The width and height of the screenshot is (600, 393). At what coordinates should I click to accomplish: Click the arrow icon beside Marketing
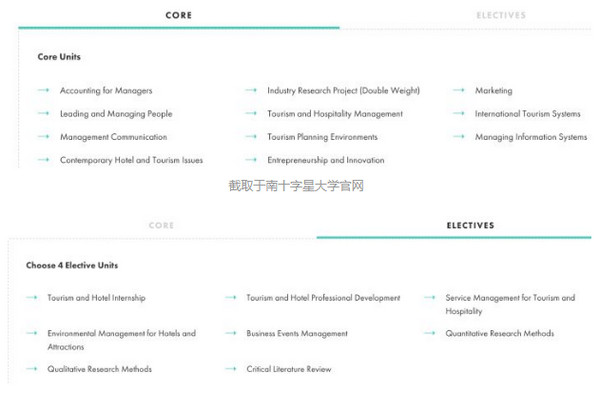[458, 90]
